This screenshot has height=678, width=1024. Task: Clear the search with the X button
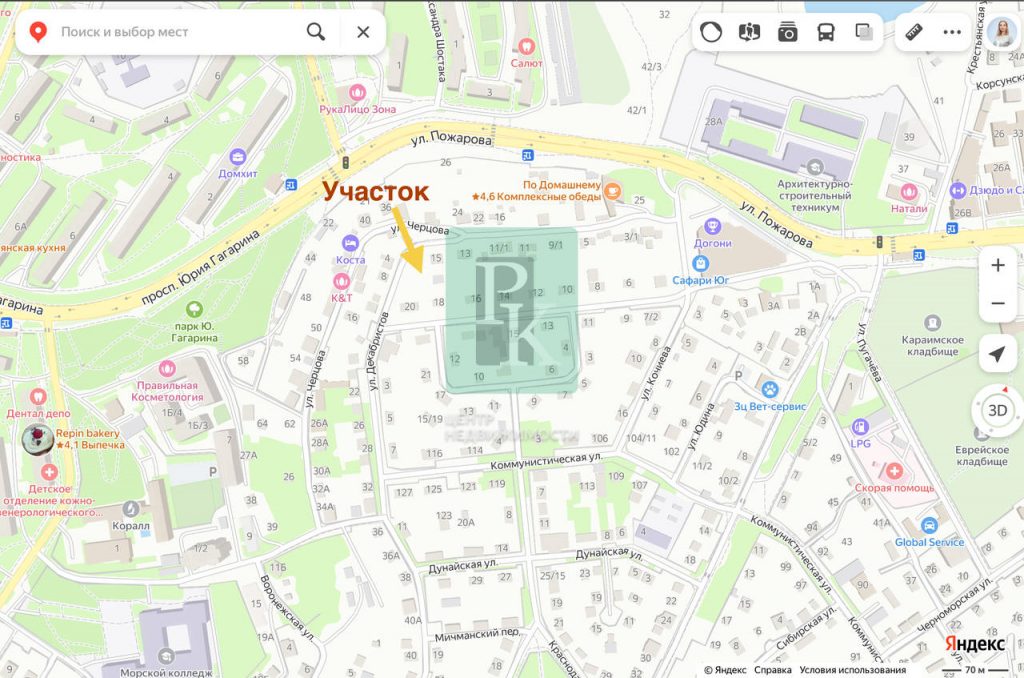tap(363, 31)
